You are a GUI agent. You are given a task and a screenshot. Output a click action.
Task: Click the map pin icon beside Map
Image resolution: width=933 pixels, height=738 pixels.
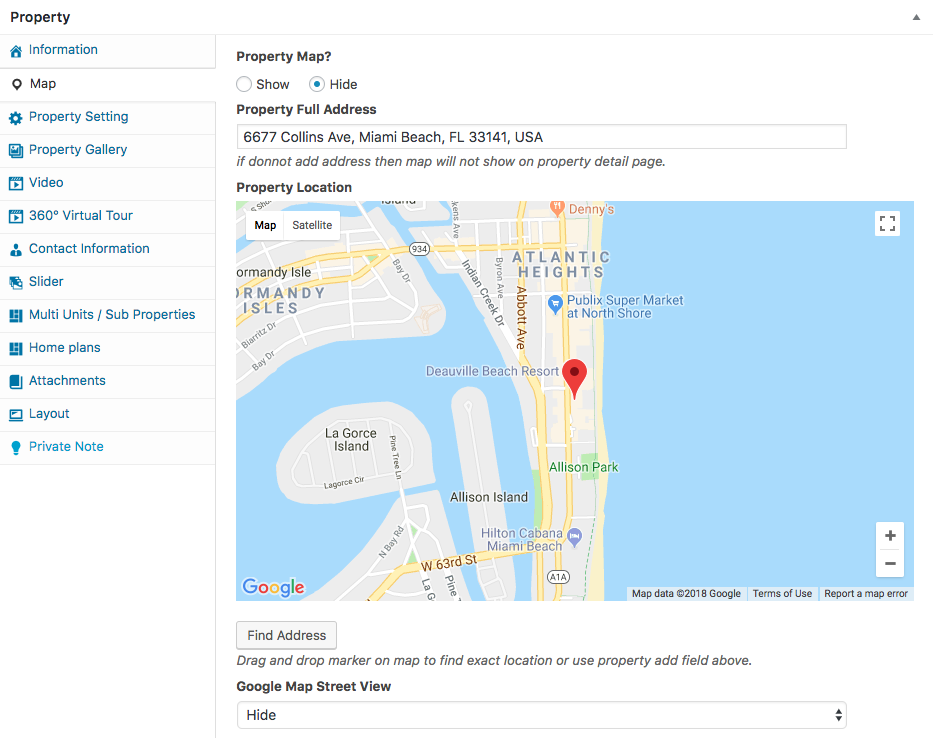[17, 85]
